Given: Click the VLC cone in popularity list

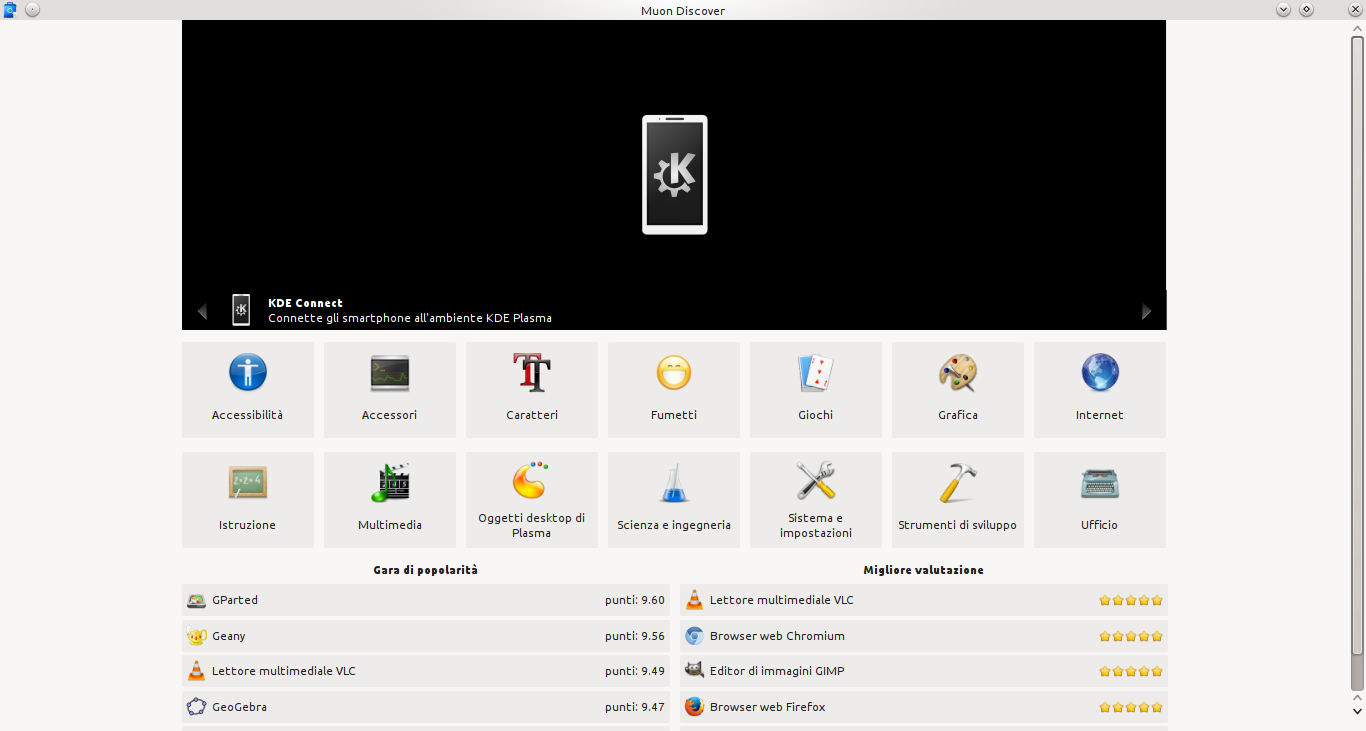Looking at the screenshot, I should click(x=196, y=671).
